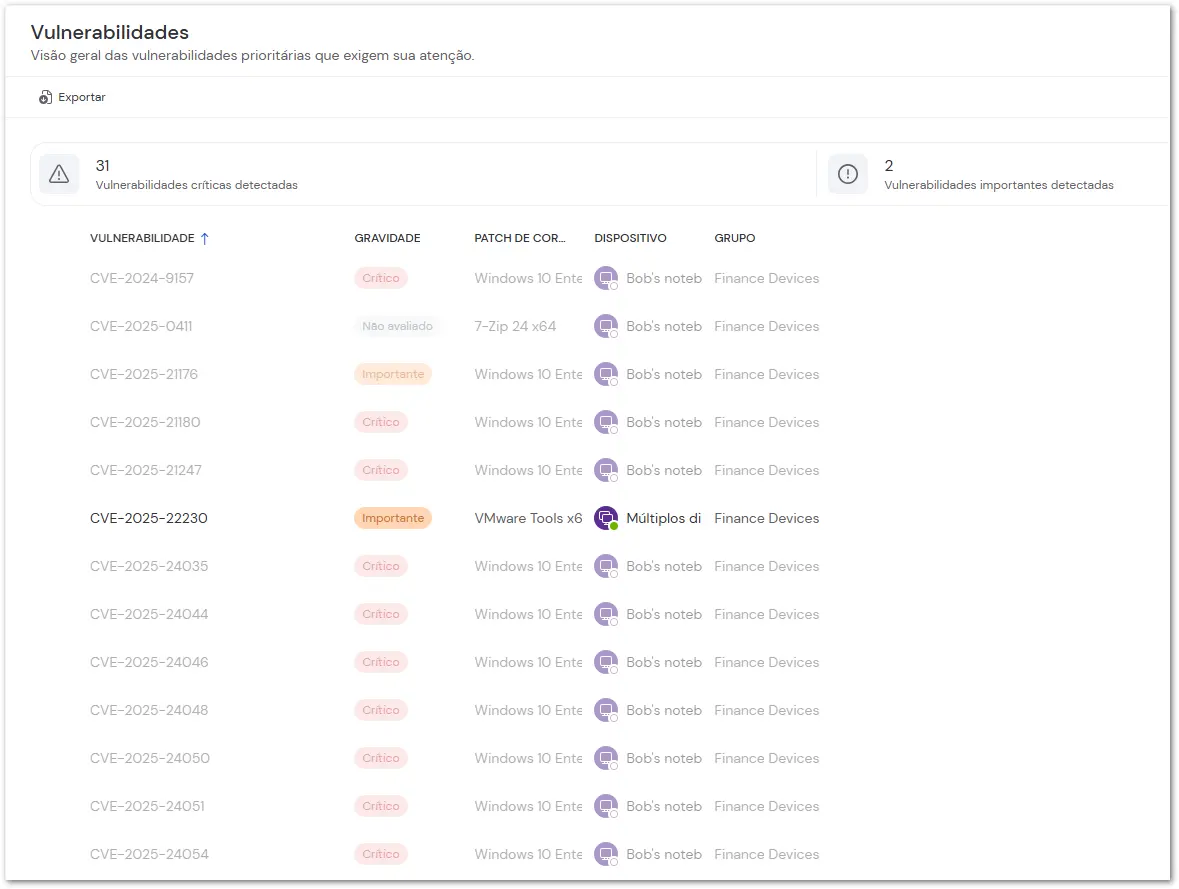The height and width of the screenshot is (889, 1179).
Task: Click Não avaliado badge for CVE-2025-0411
Action: coord(397,326)
